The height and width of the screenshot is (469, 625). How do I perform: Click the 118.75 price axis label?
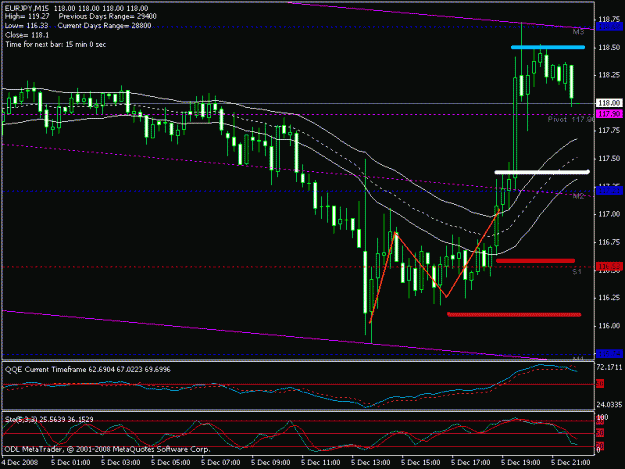point(609,19)
